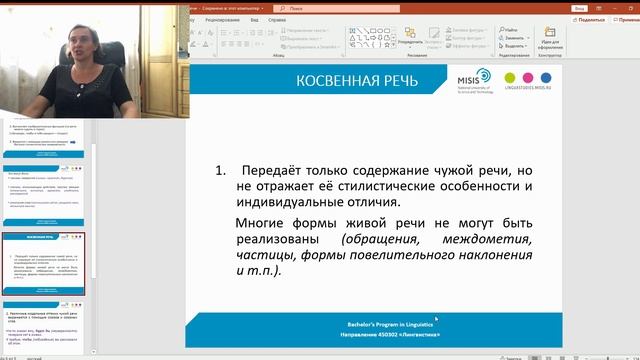Open the Рисование format shape dialog launcher

pyautogui.click(x=492, y=55)
